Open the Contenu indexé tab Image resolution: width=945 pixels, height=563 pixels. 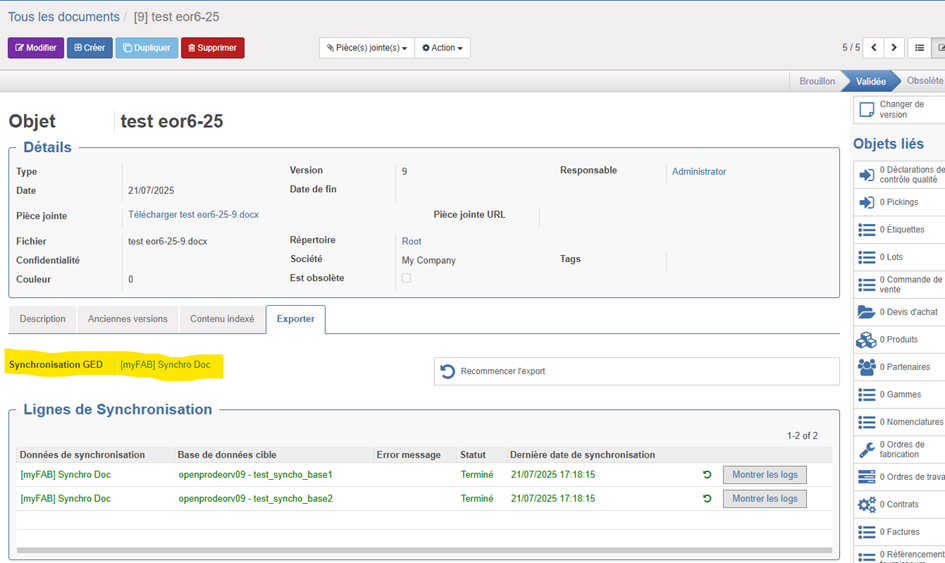pyautogui.click(x=222, y=319)
